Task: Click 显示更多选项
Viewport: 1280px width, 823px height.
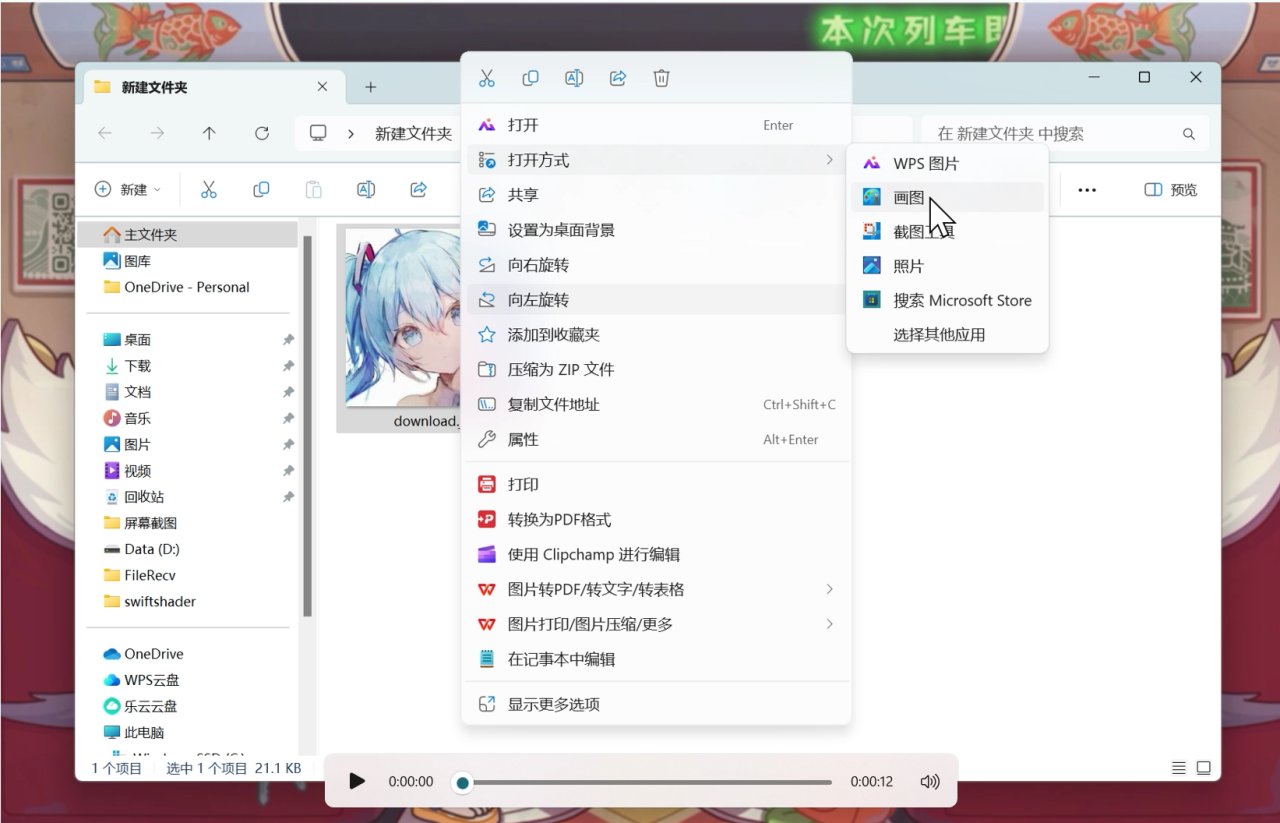Action: tap(656, 704)
